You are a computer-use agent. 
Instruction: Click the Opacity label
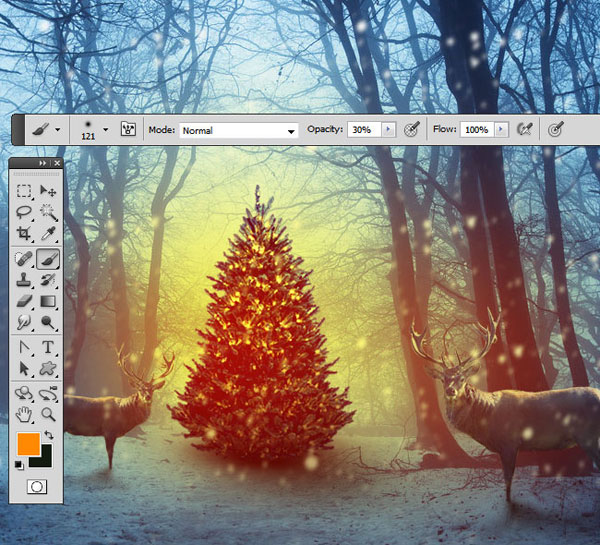click(x=325, y=129)
